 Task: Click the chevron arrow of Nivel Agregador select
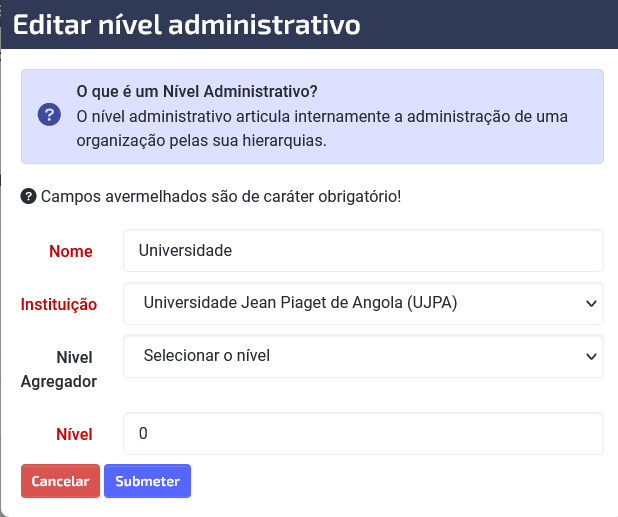591,357
